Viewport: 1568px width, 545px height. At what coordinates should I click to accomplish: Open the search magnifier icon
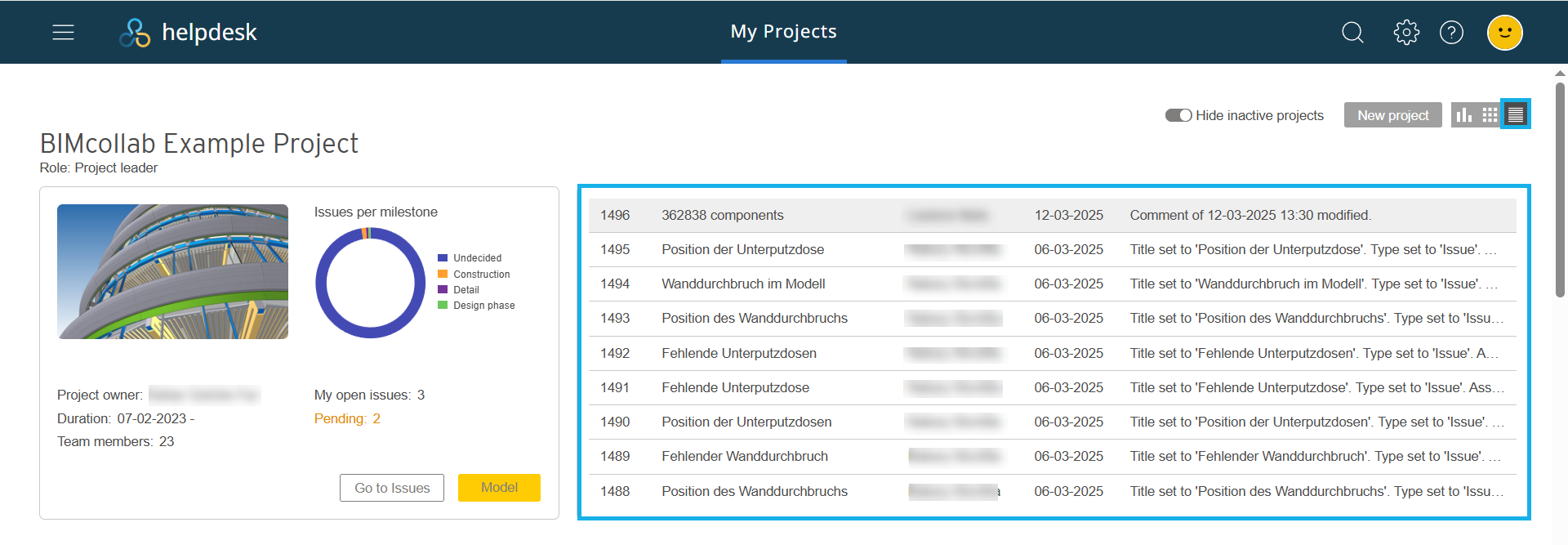[1352, 32]
